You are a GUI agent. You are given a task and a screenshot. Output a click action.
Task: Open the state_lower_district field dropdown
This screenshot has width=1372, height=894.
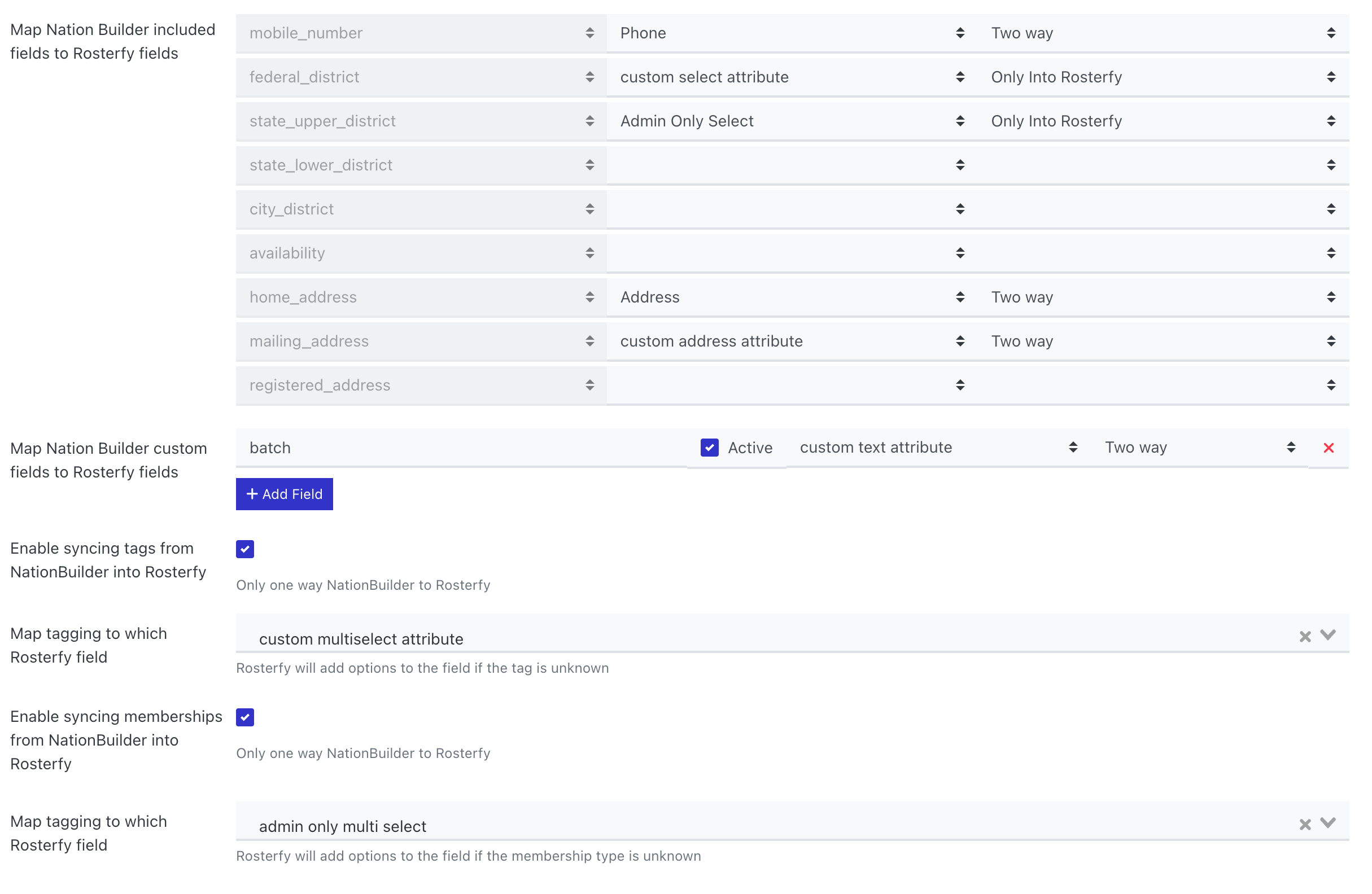(421, 165)
